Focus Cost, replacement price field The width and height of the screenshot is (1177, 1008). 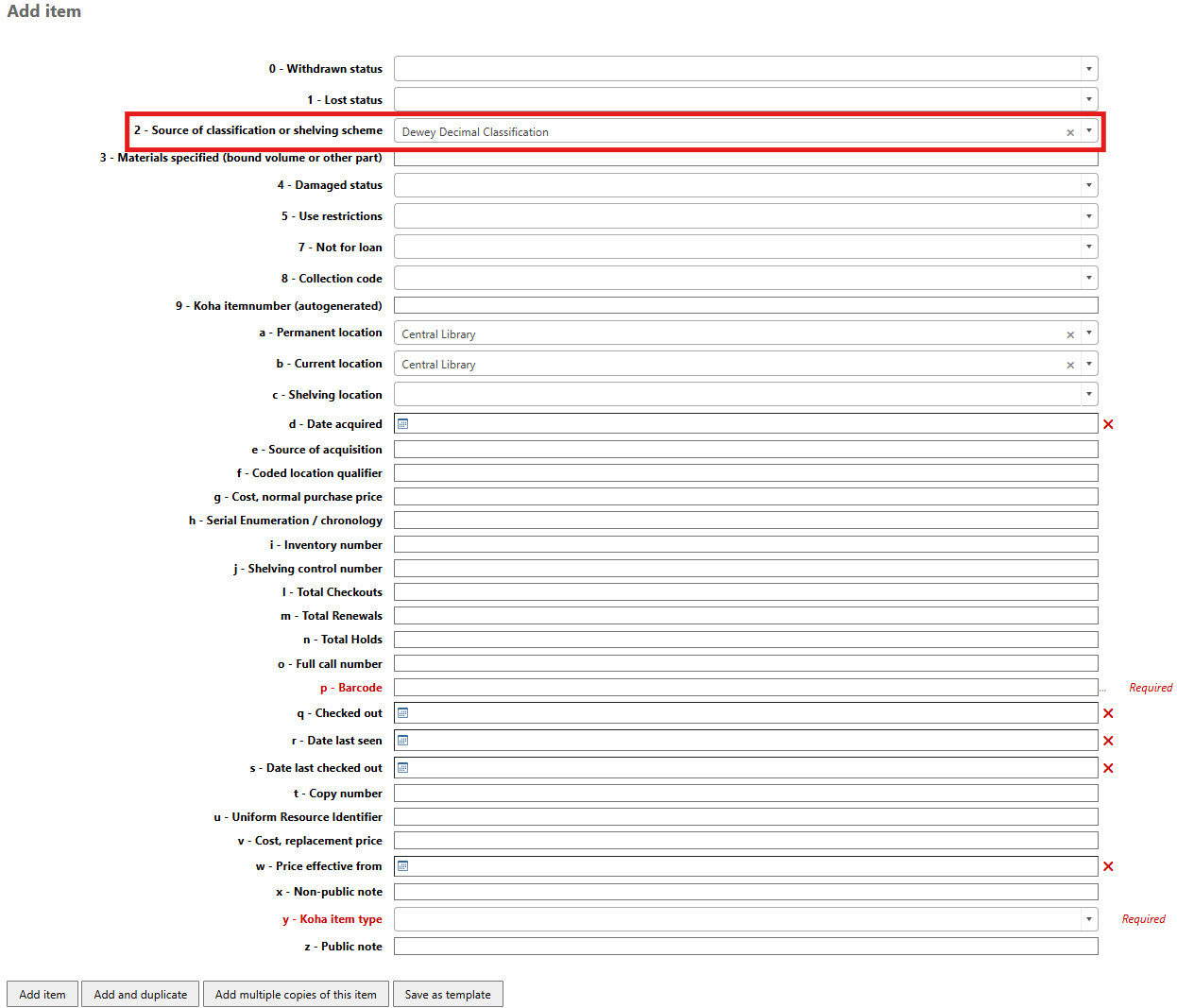(x=746, y=841)
